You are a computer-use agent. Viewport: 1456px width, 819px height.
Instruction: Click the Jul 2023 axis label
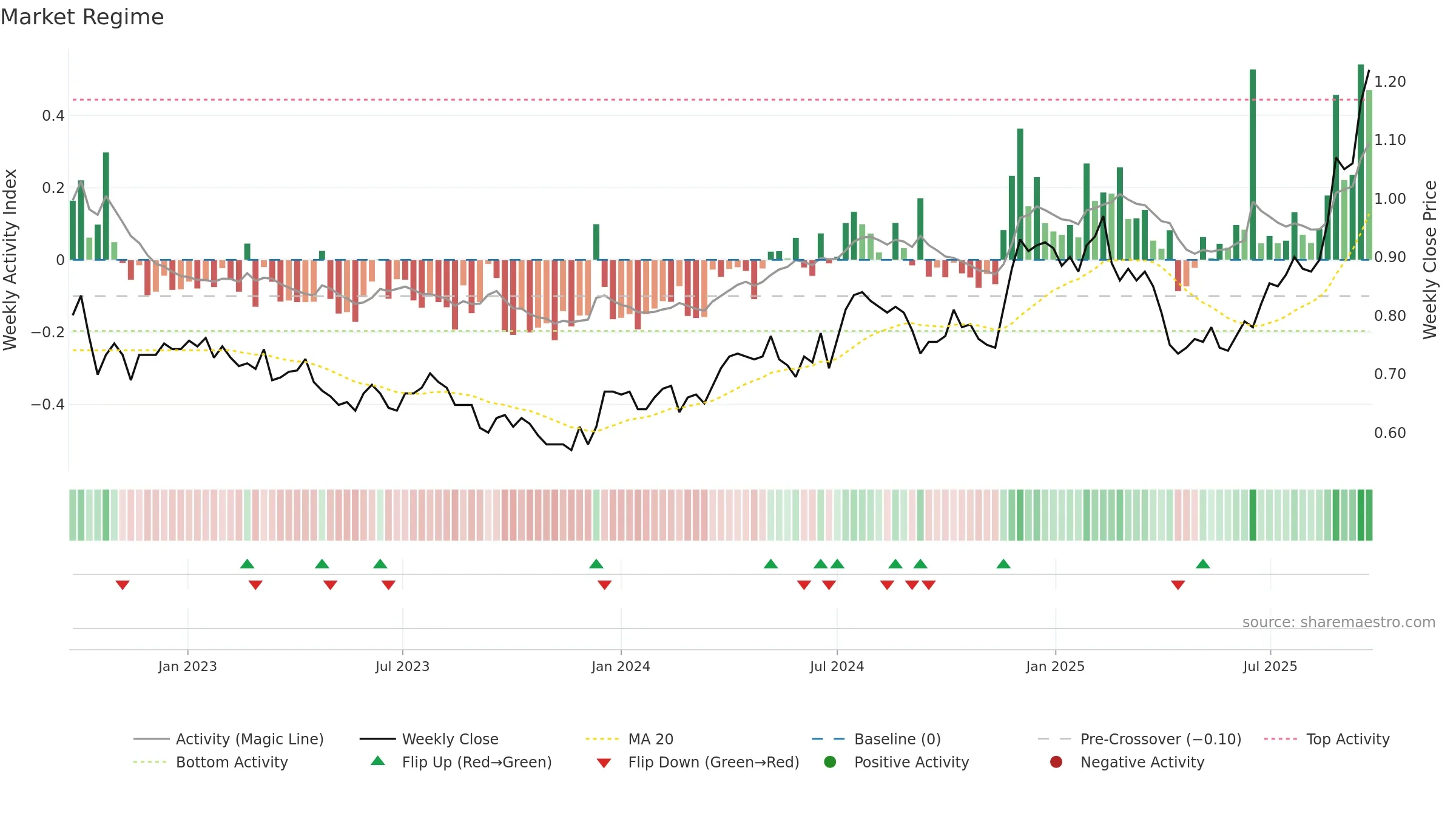pos(402,666)
